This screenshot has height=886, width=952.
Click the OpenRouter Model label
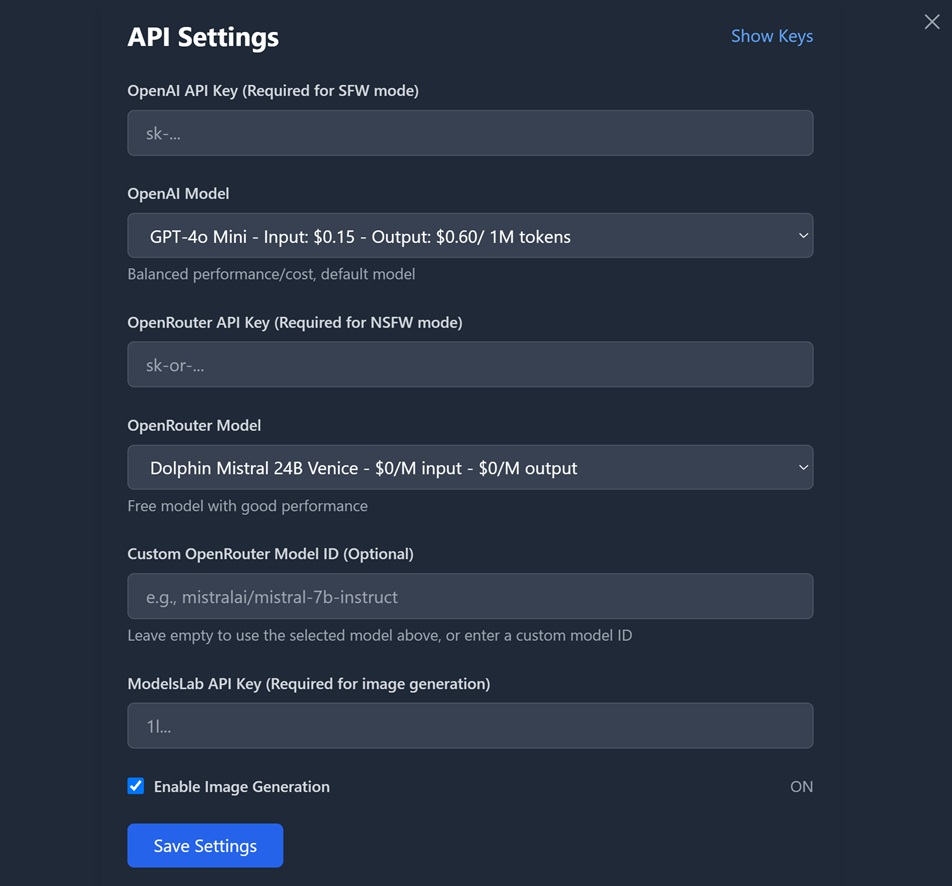click(194, 426)
